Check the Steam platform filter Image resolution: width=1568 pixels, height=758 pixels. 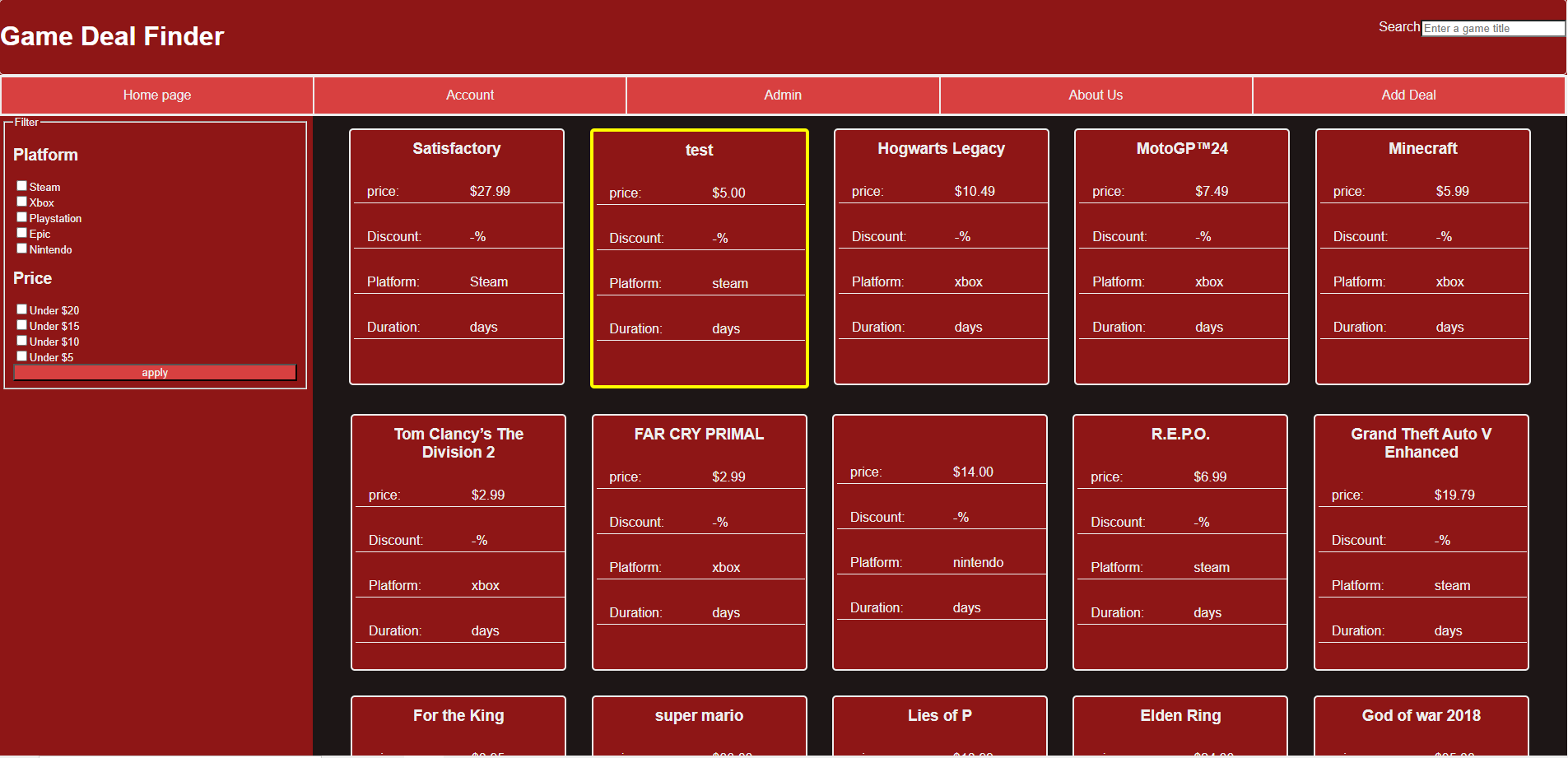click(x=21, y=186)
